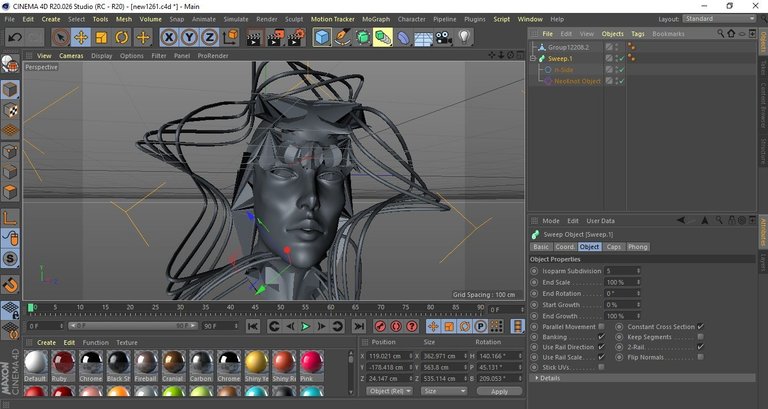The width and height of the screenshot is (768, 409).
Task: Enable Keep Segments checkbox
Action: click(700, 337)
